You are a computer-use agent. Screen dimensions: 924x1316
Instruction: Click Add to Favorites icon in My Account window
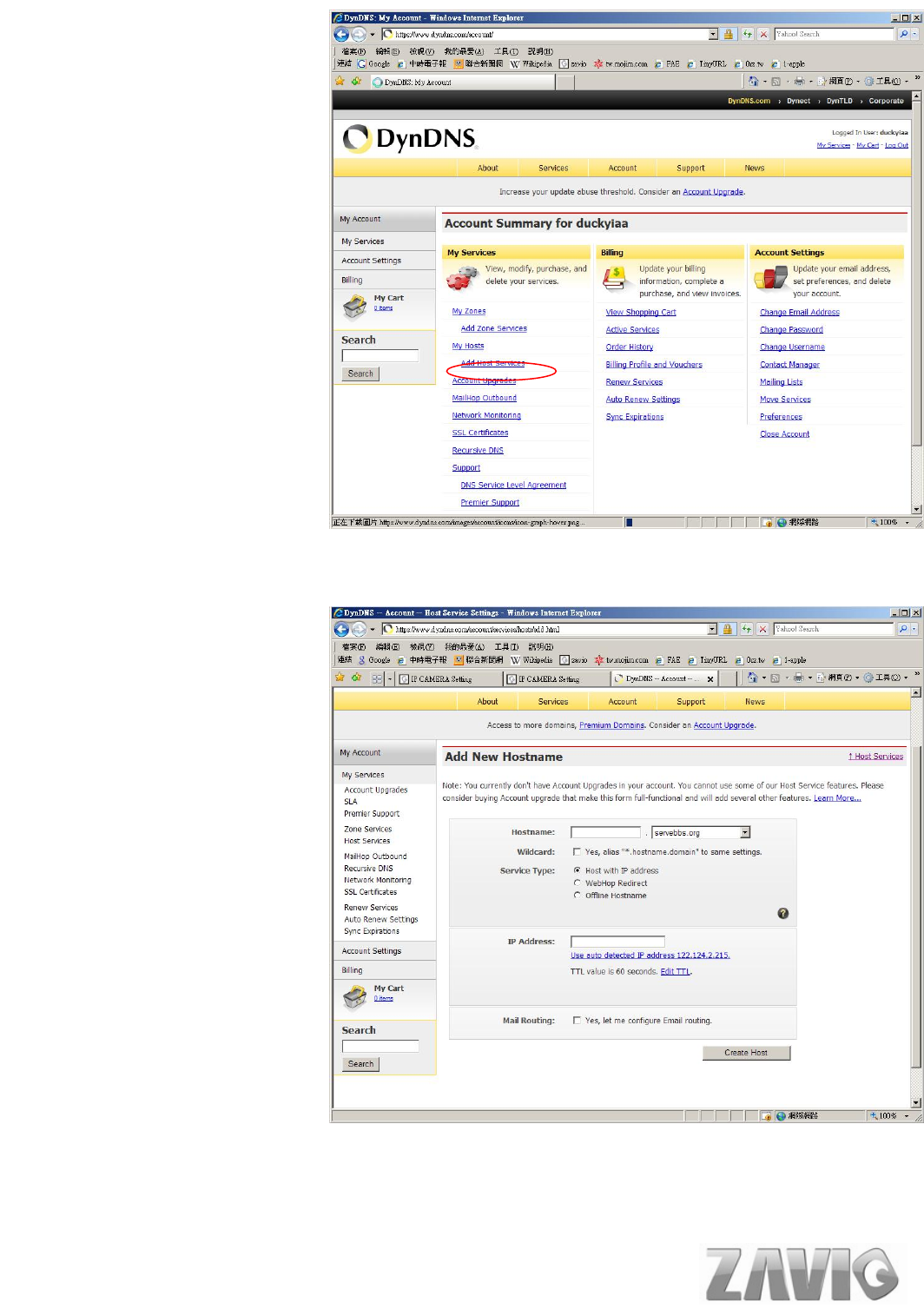pos(356,81)
